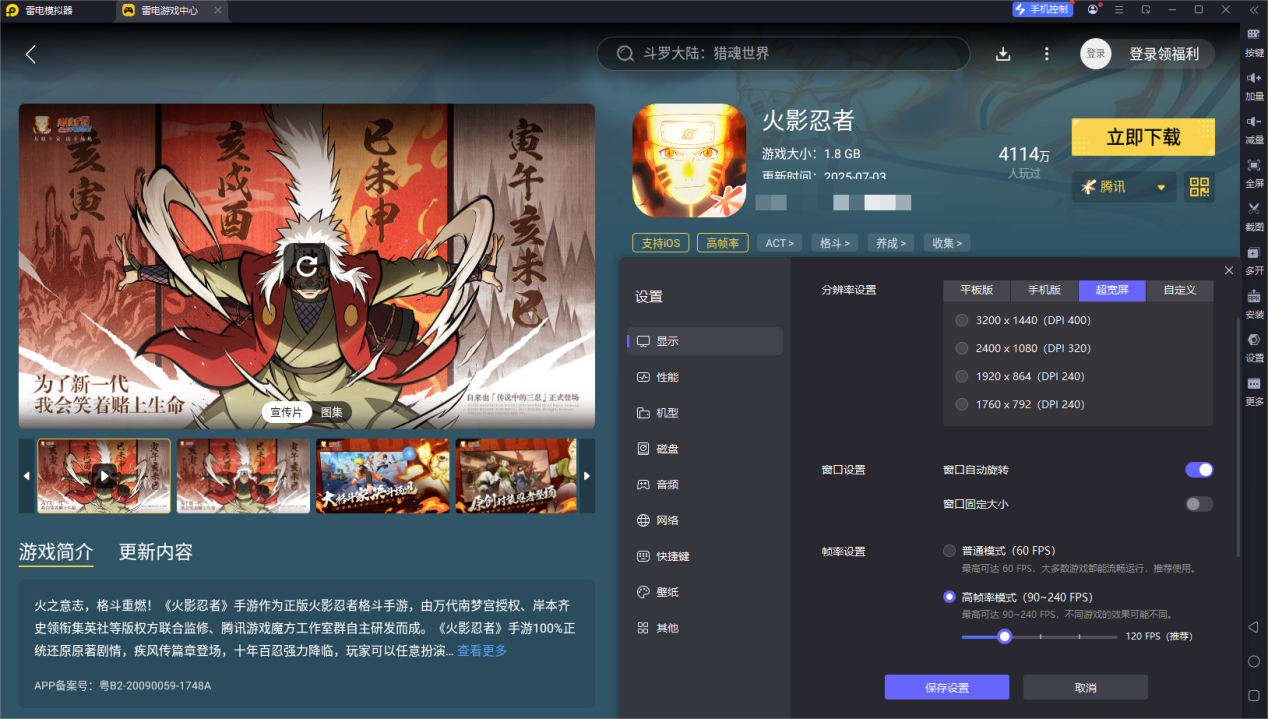The height and width of the screenshot is (719, 1268).
Task: Close the settings dialog with X
Action: 1229,271
